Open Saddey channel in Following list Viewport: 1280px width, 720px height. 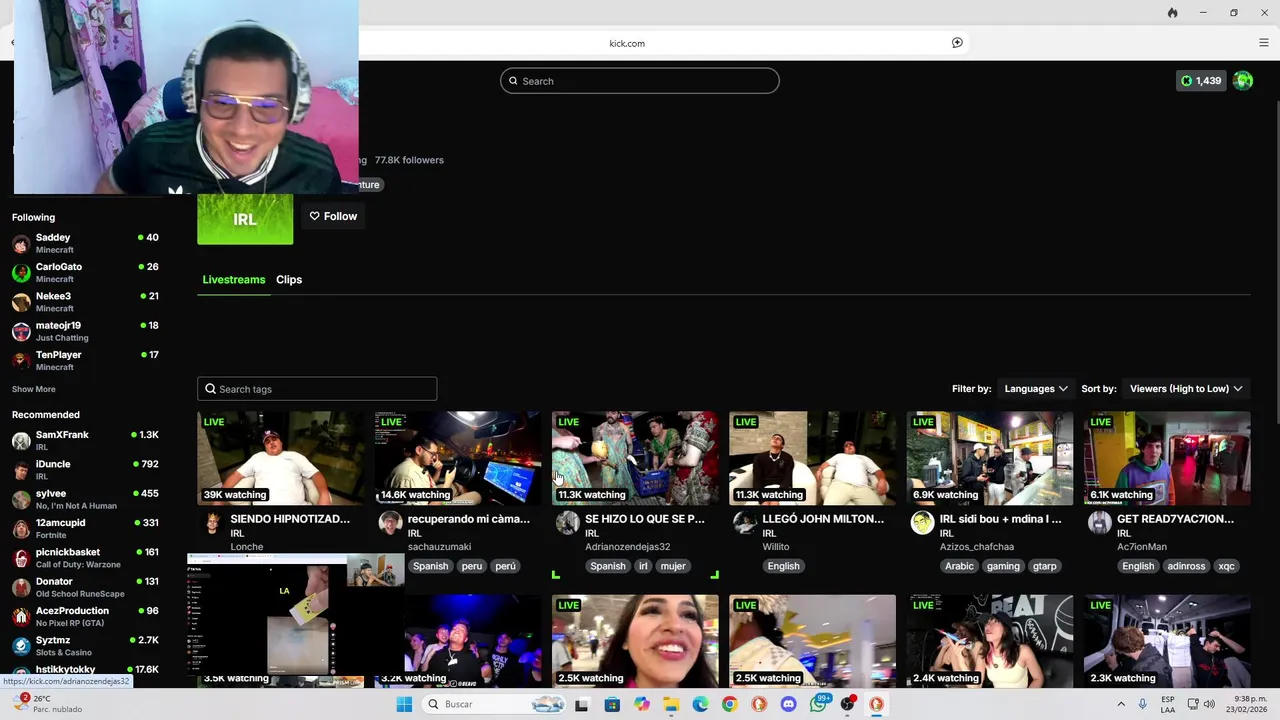[85, 243]
